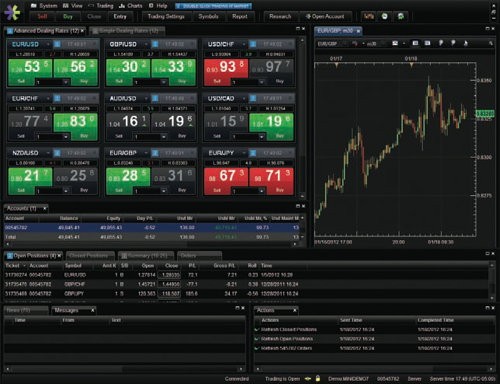Click the Trading Settings button

click(x=166, y=16)
